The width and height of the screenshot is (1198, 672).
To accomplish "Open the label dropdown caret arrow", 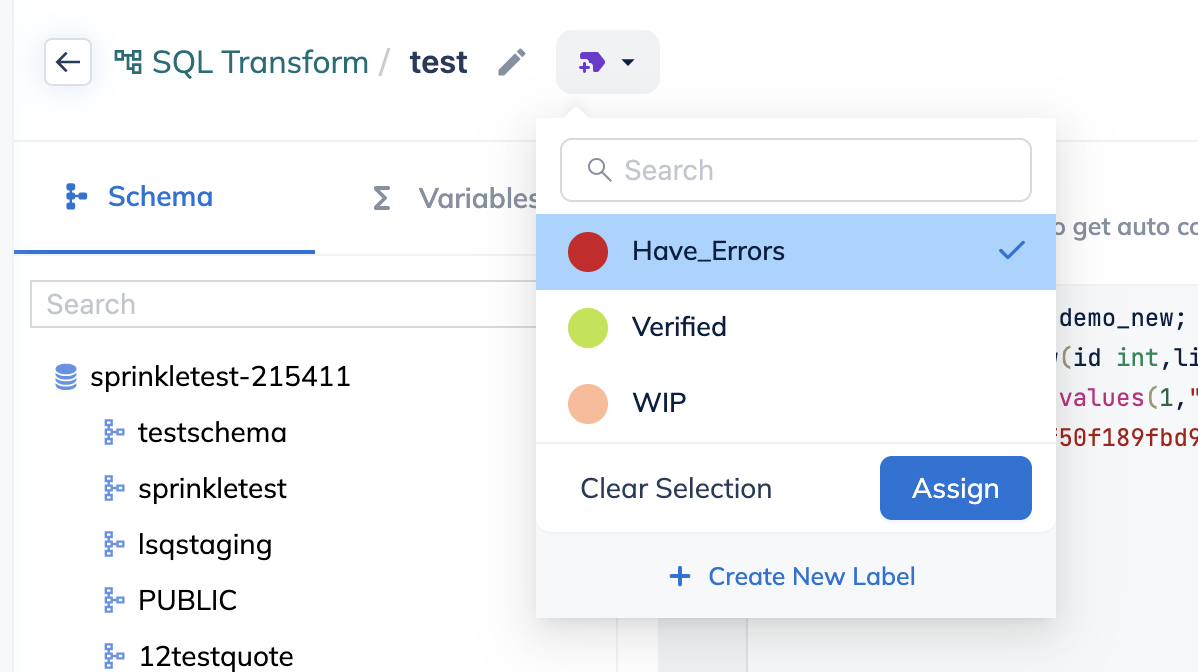I will (628, 63).
